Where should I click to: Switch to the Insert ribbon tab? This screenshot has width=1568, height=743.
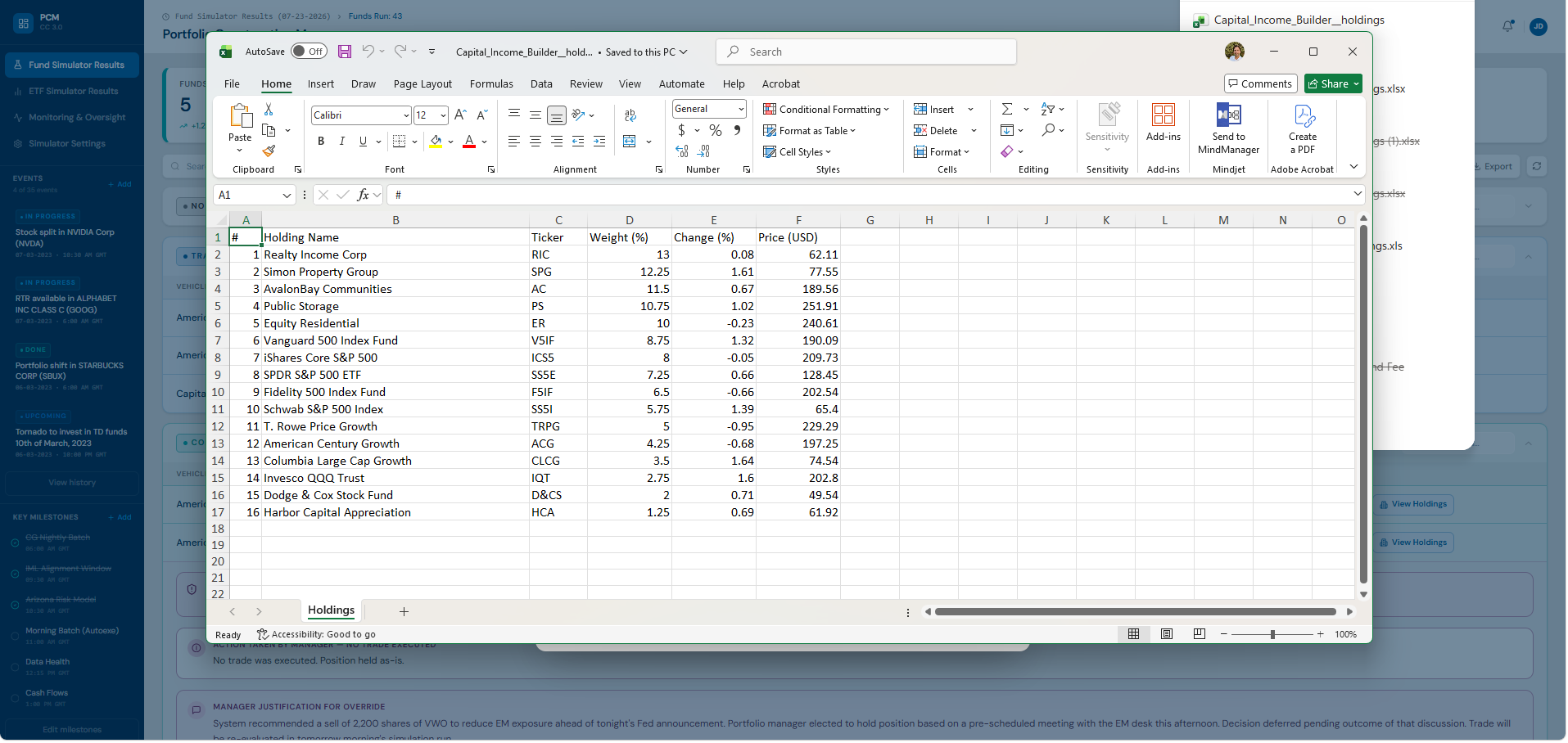(321, 83)
